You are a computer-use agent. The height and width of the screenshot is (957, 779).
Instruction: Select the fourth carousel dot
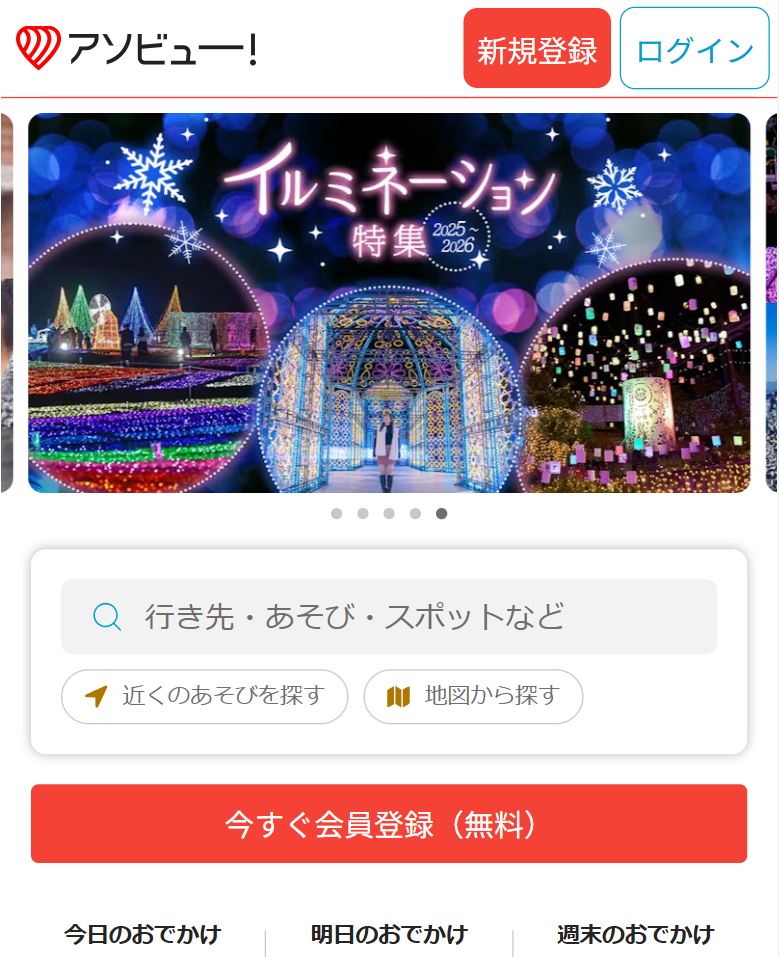(415, 514)
